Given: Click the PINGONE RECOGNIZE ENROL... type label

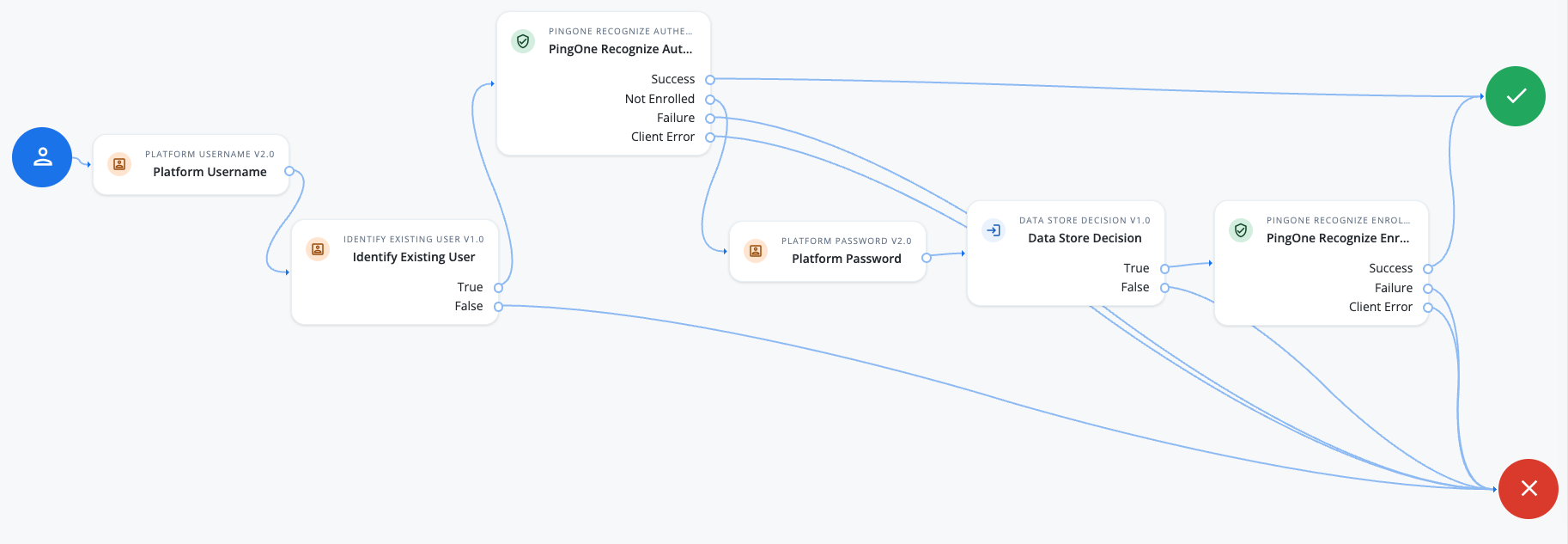Looking at the screenshot, I should coord(1338,221).
